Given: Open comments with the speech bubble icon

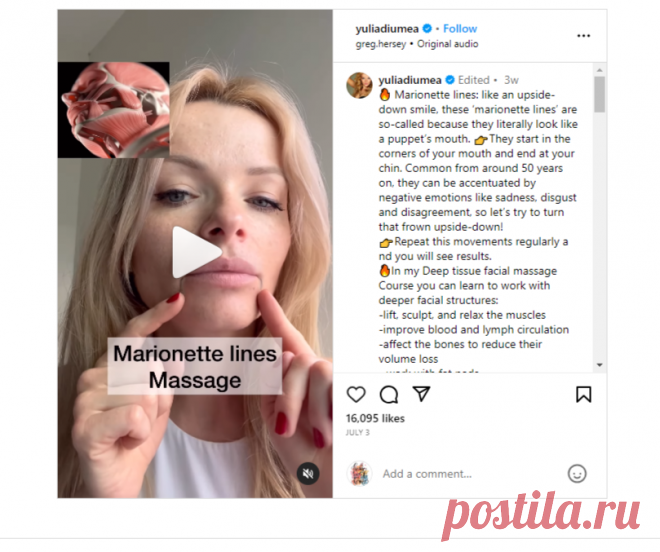Looking at the screenshot, I should click(x=389, y=394).
